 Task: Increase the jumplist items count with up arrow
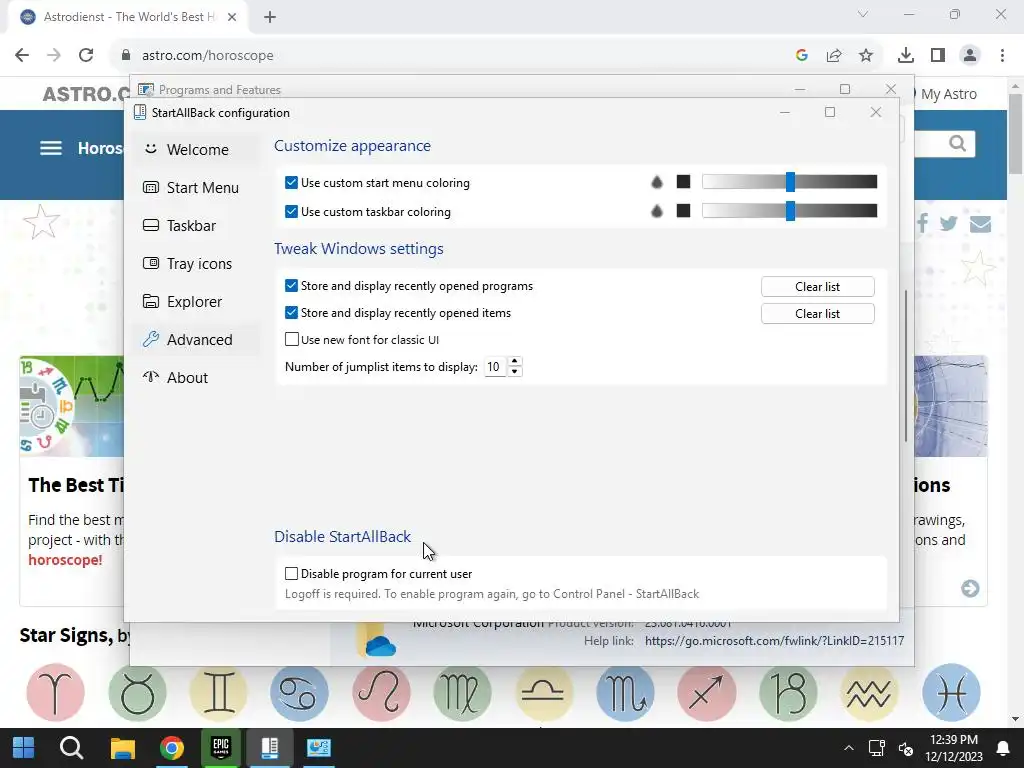[x=515, y=362]
